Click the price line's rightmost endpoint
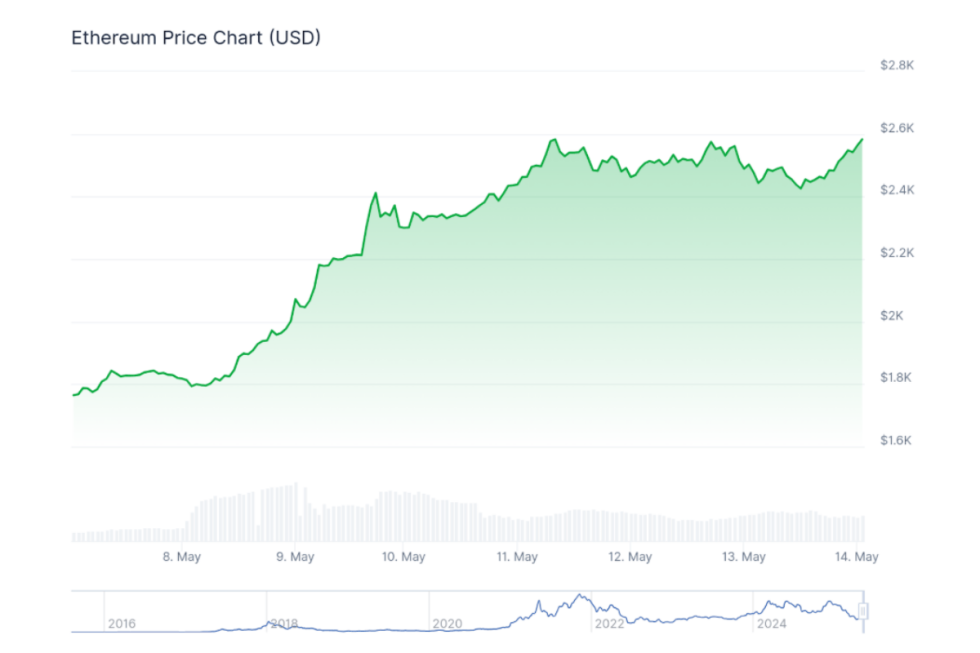 click(x=862, y=139)
